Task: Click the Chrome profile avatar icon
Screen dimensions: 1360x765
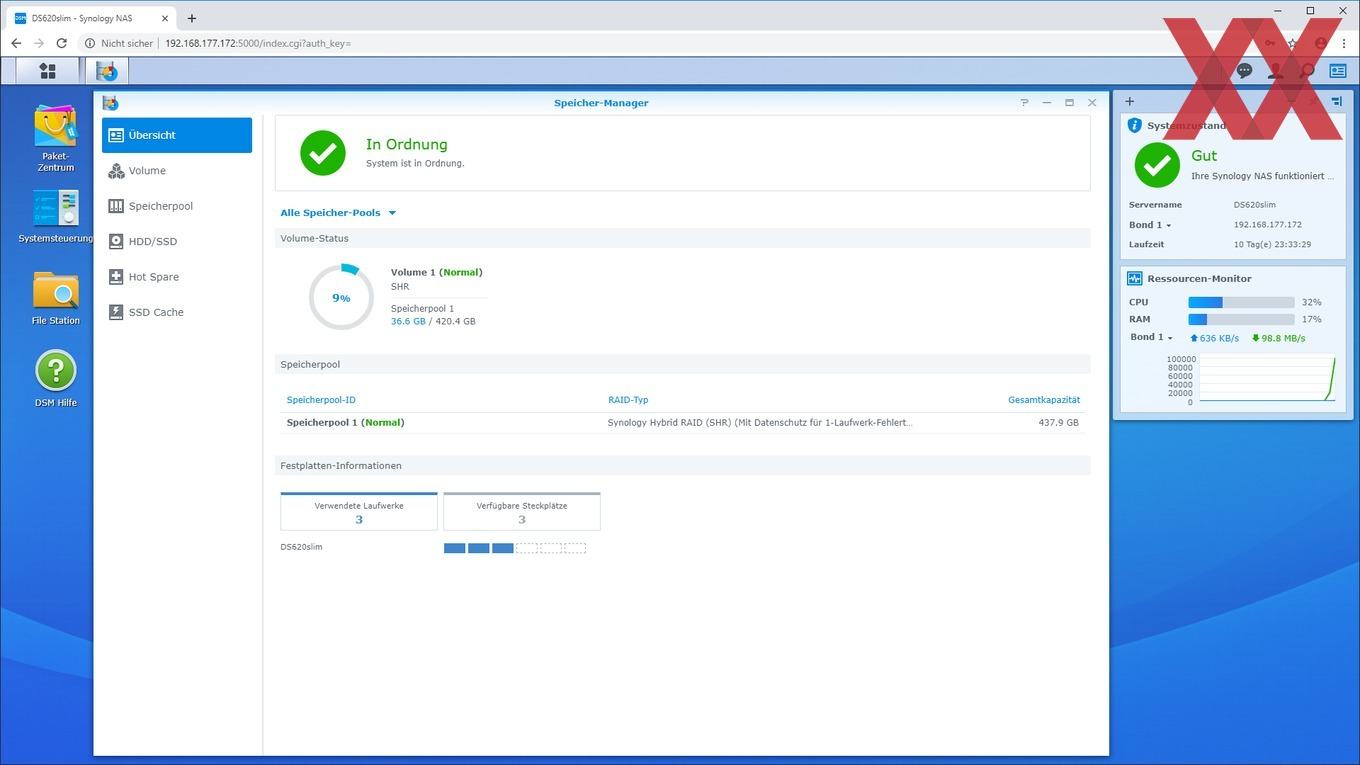Action: tap(1320, 43)
